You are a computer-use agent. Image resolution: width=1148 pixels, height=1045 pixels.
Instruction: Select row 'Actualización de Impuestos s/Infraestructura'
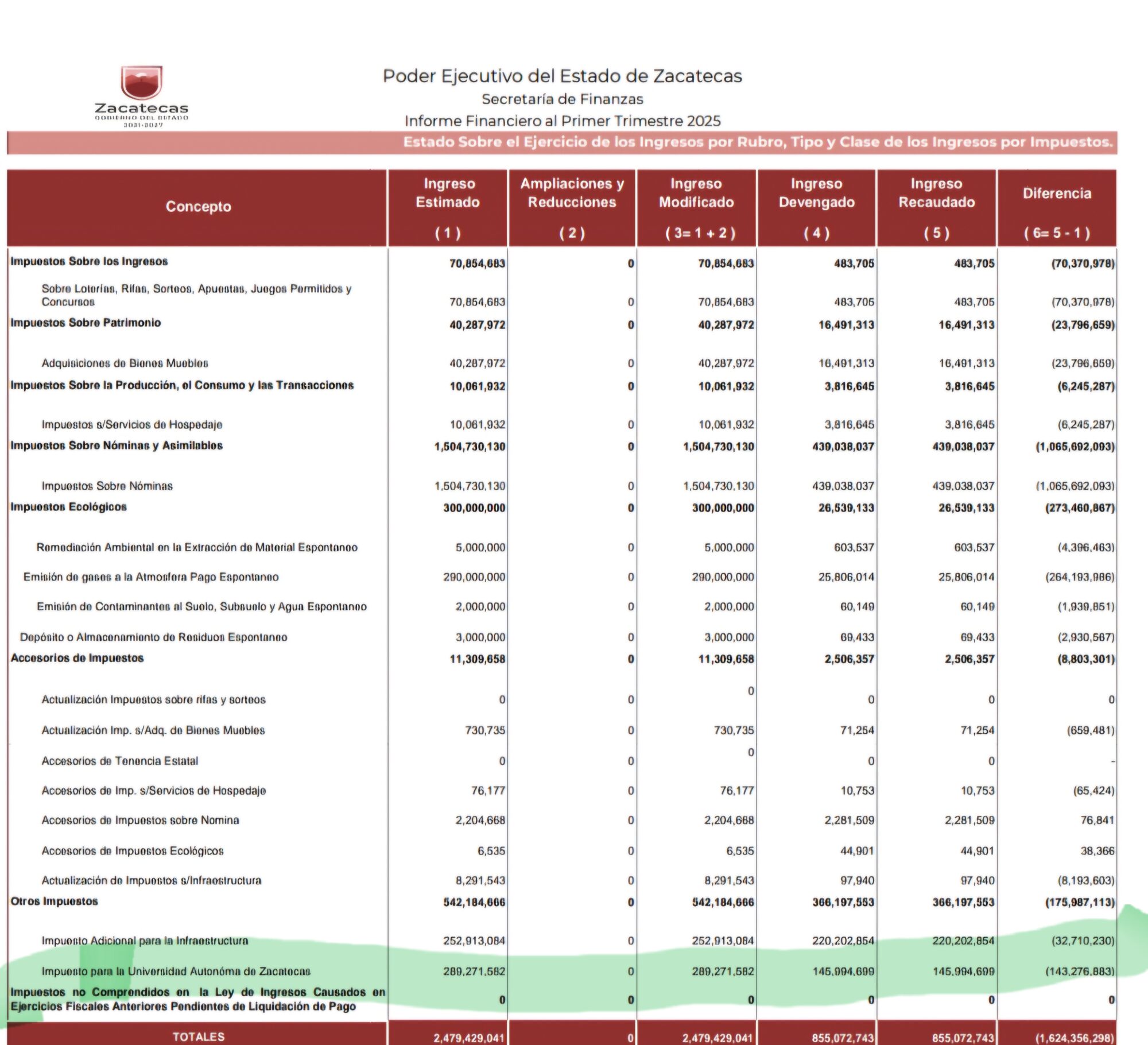563,881
